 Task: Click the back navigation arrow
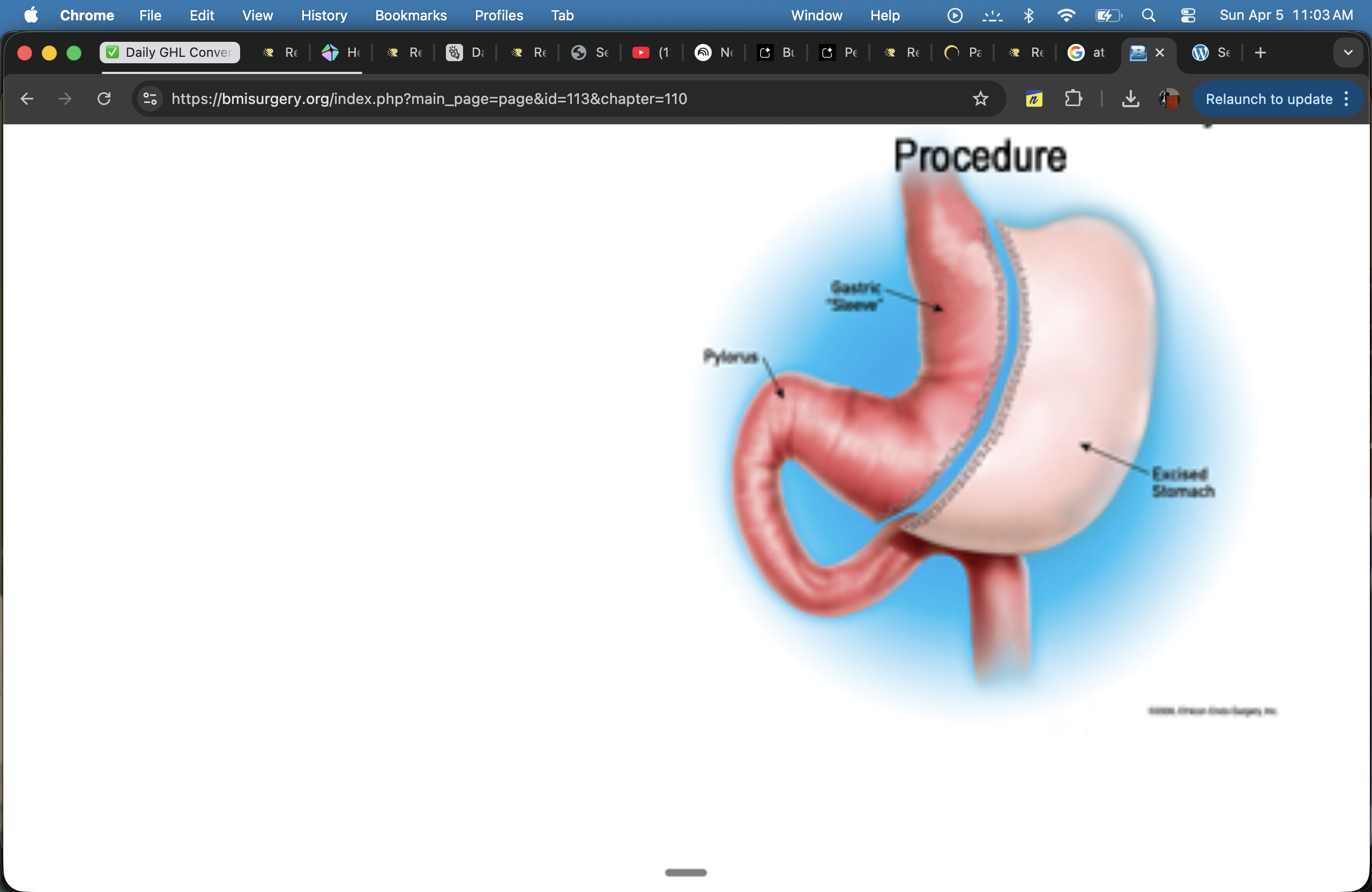(x=27, y=99)
